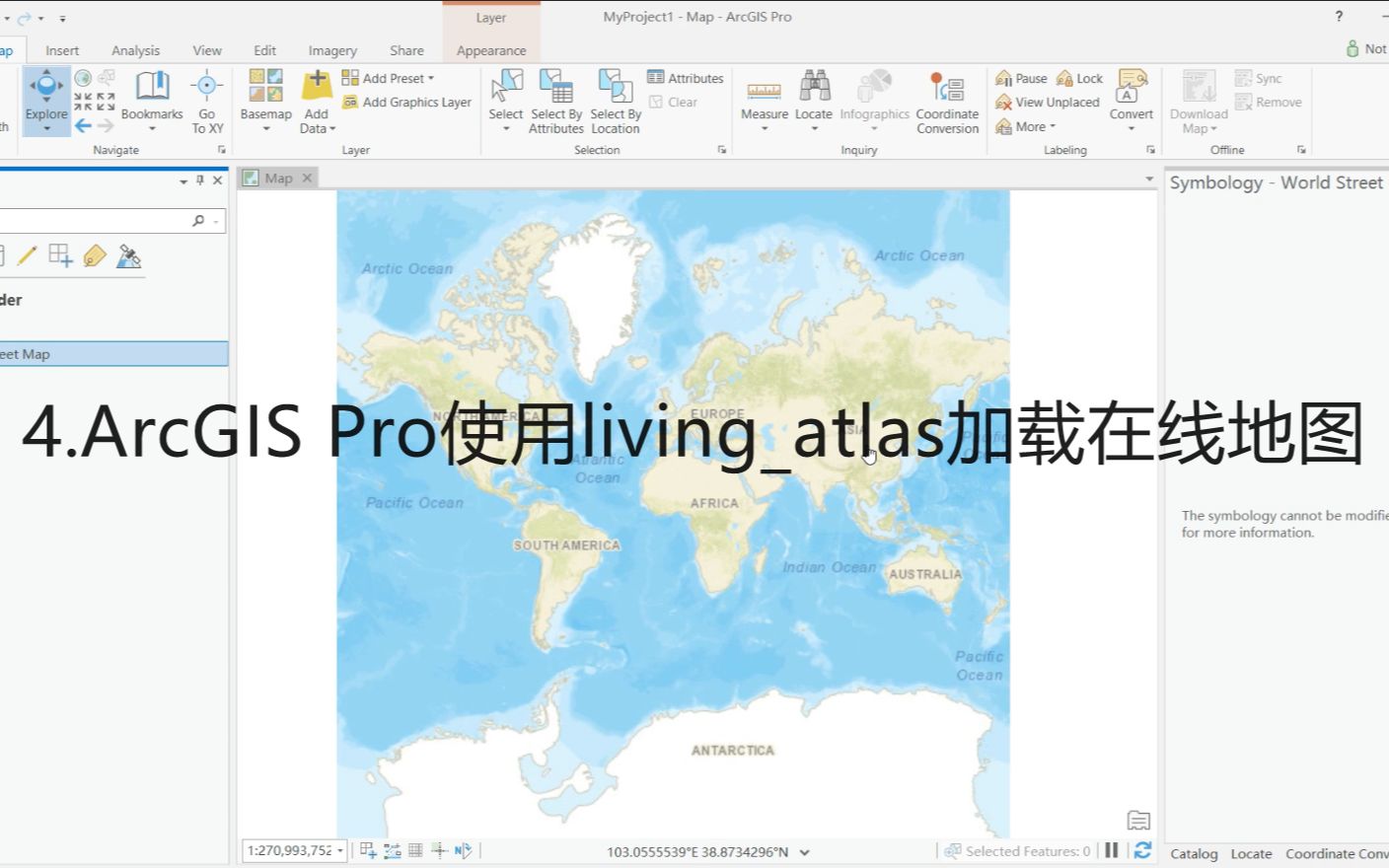This screenshot has width=1389, height=868.
Task: Open the map pop-up notifications icon
Action: [x=1138, y=821]
